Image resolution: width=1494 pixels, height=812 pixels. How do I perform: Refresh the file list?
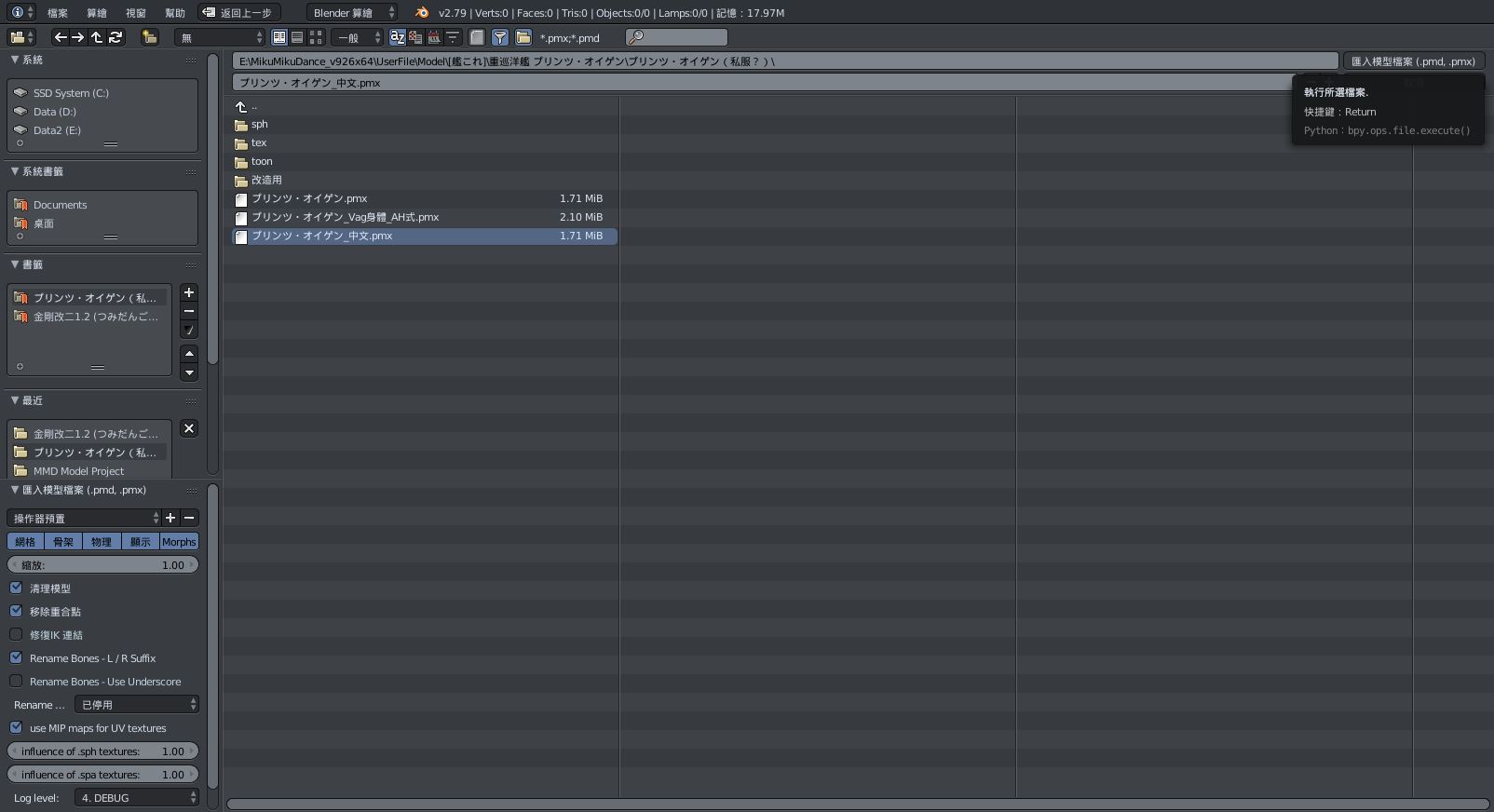click(115, 37)
